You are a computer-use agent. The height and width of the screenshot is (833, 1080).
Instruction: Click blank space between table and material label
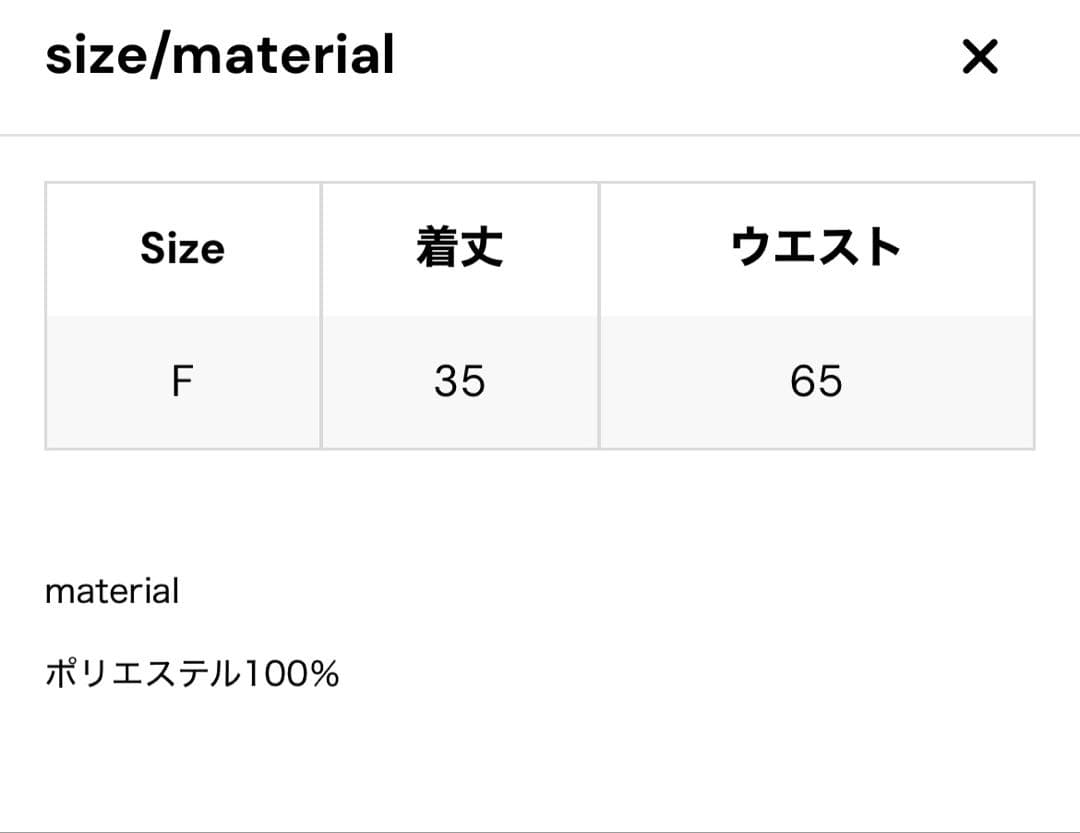(540, 510)
